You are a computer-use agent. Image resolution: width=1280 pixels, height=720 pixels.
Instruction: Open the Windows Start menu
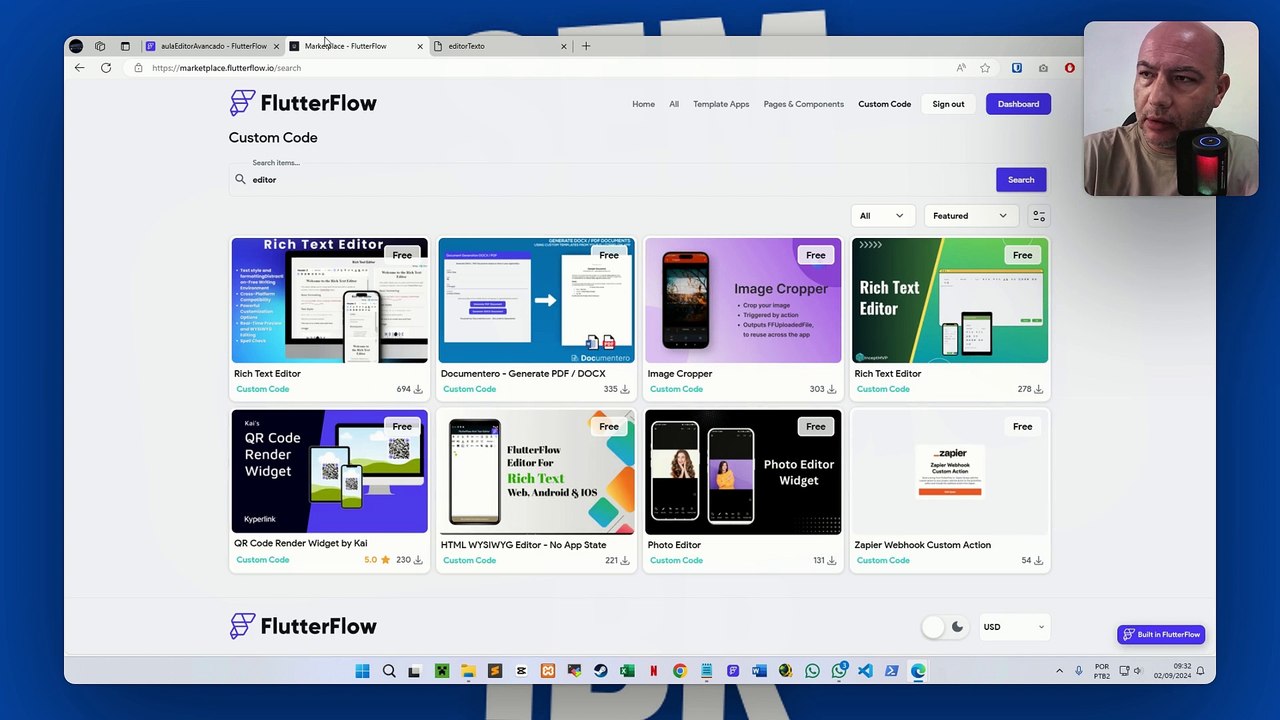click(x=362, y=671)
